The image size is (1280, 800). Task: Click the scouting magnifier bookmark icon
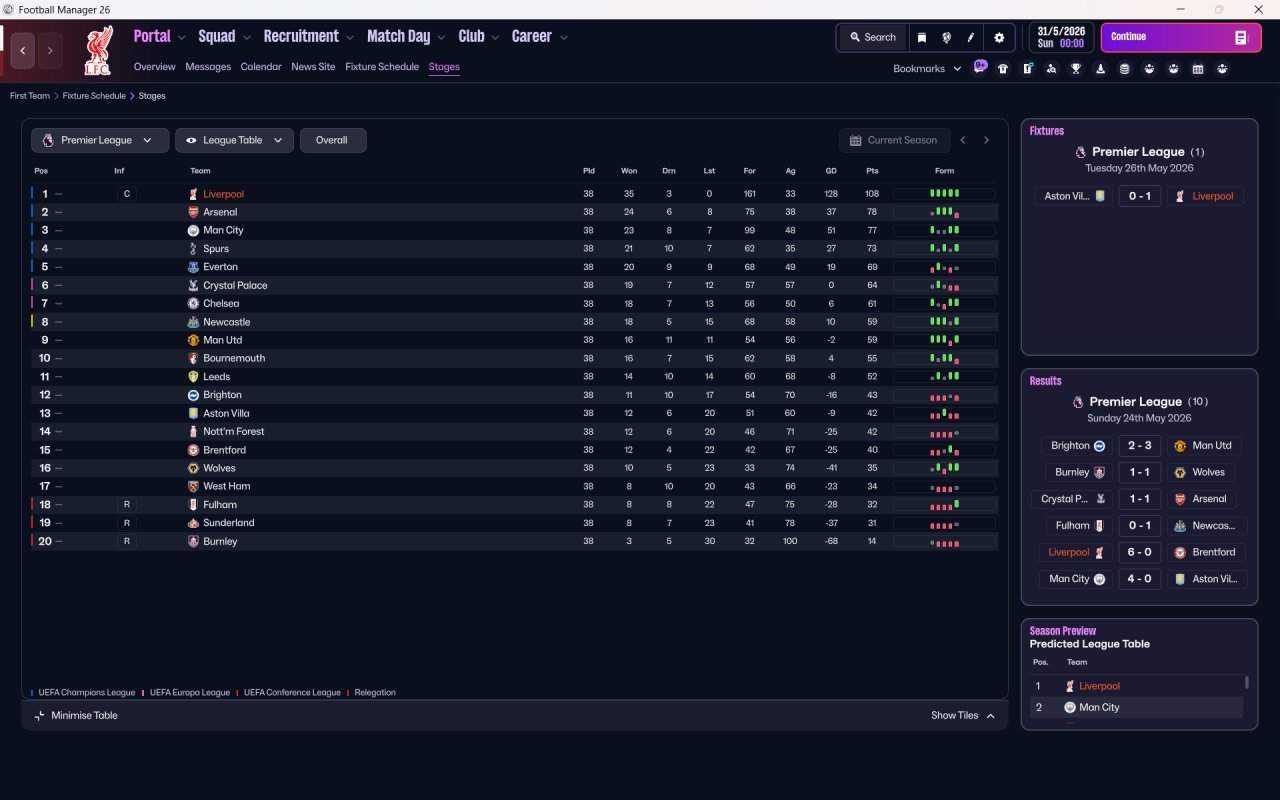click(x=1051, y=69)
